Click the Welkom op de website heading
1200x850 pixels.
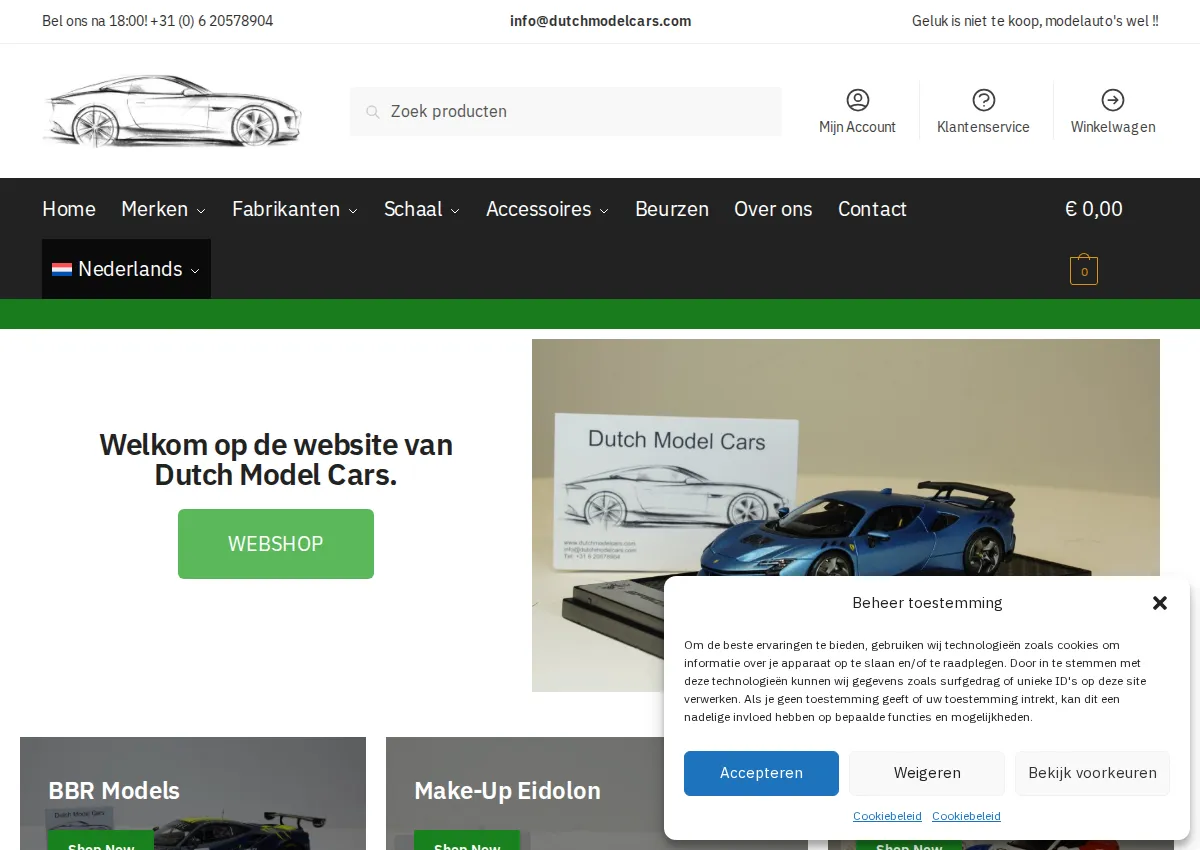coord(276,459)
